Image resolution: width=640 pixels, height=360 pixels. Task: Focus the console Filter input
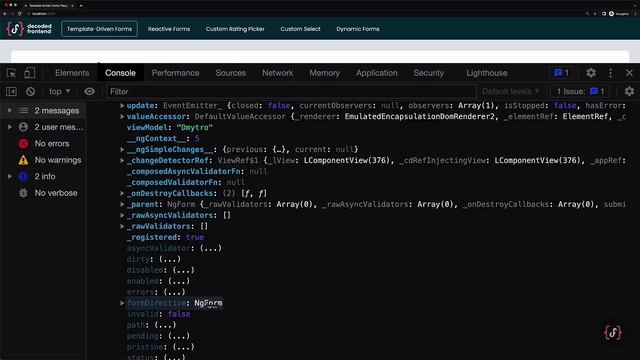tap(291, 91)
